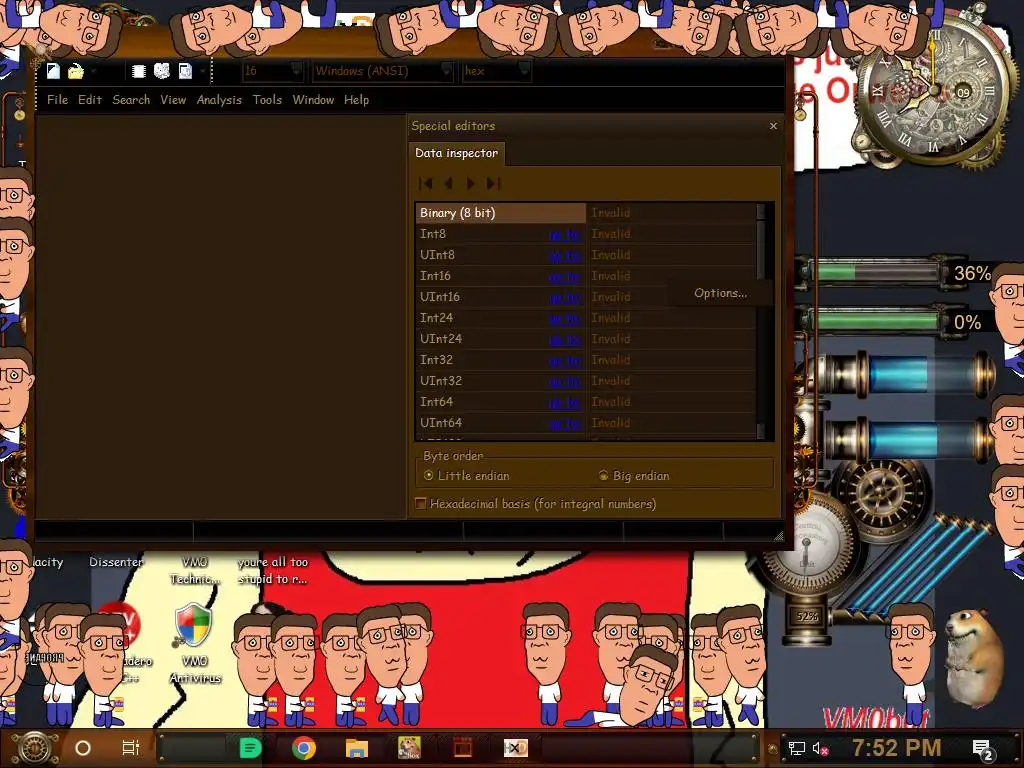Click the go to link for Int8
Image resolution: width=1024 pixels, height=768 pixels.
pos(565,234)
